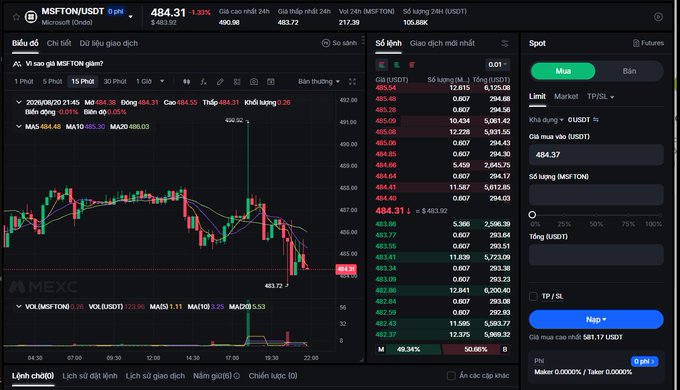Open Chiến lược (0) tab
The height and width of the screenshot is (390, 680).
click(273, 376)
